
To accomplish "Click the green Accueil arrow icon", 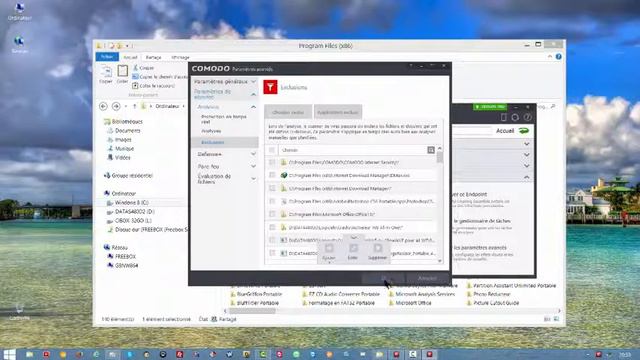I will 524,131.
